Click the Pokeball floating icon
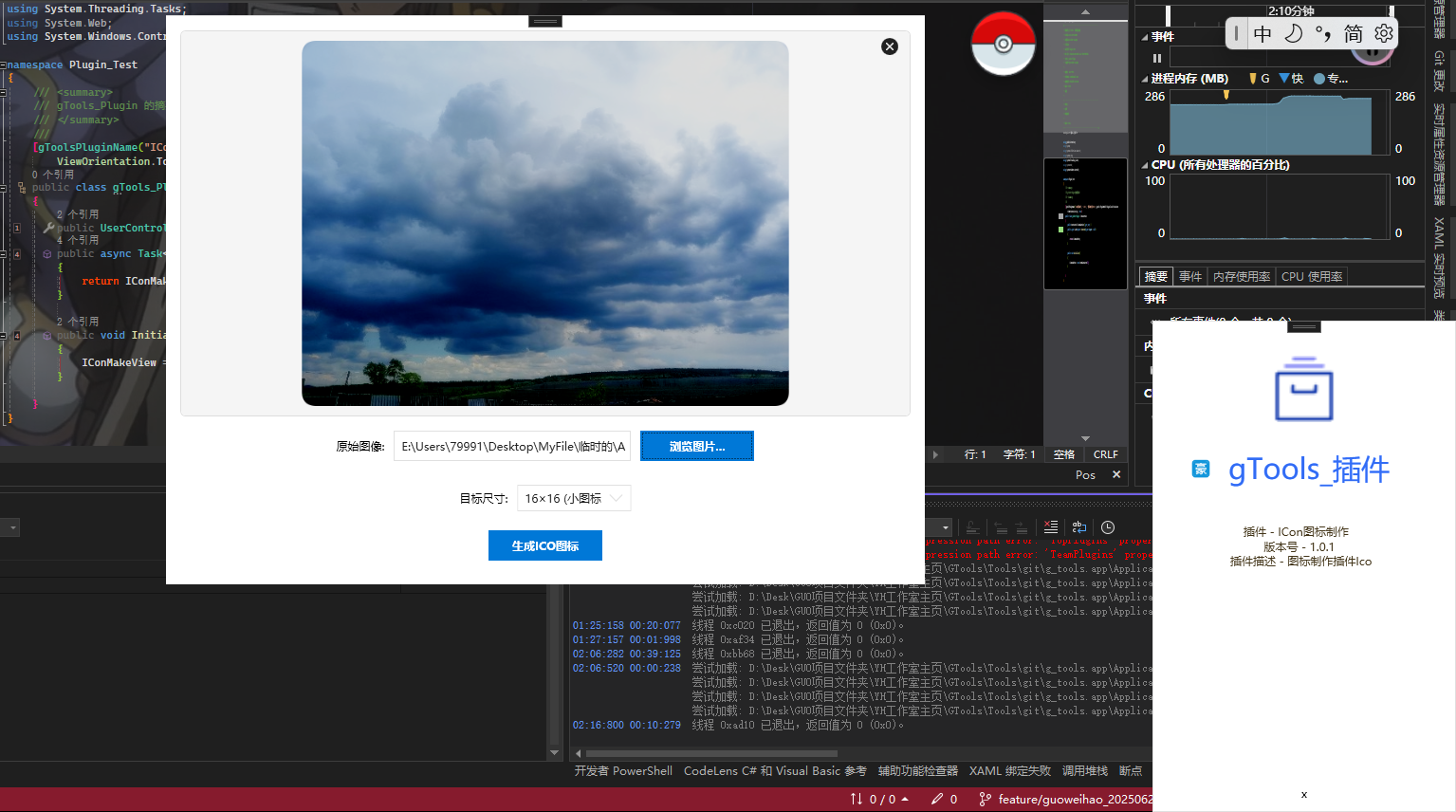The image size is (1456, 812). (1003, 44)
